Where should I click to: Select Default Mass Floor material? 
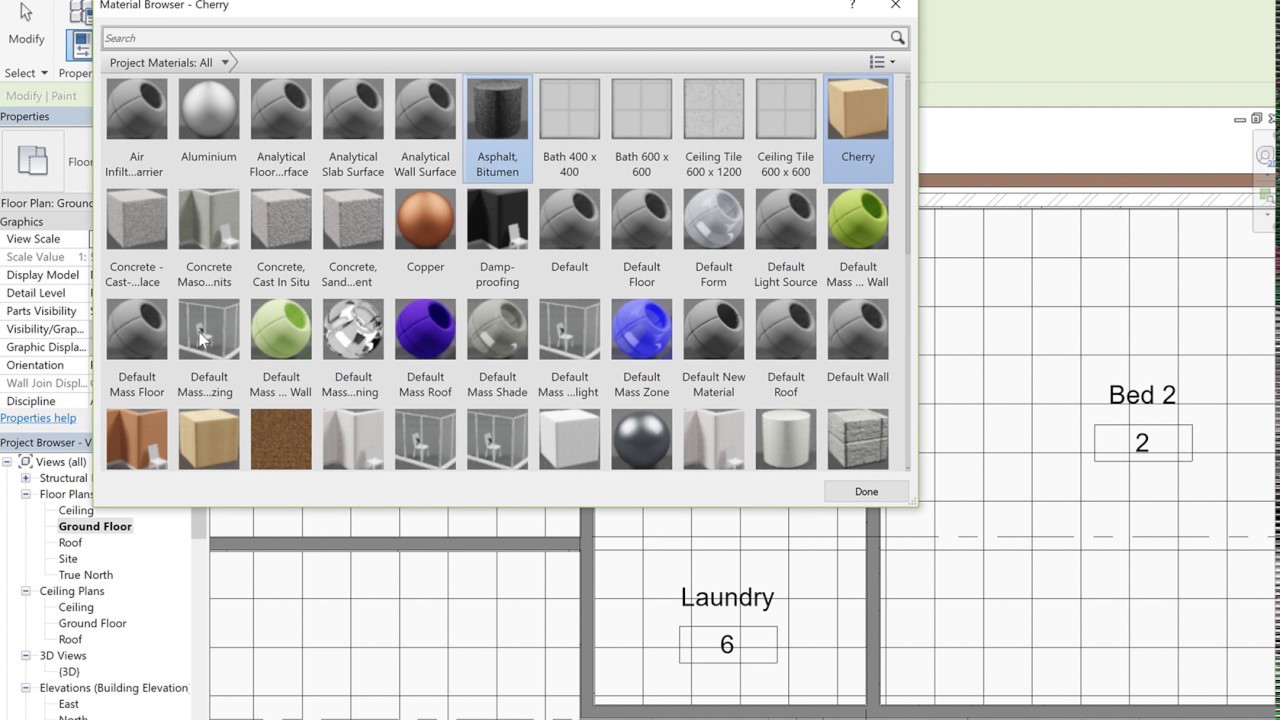pyautogui.click(x=137, y=348)
